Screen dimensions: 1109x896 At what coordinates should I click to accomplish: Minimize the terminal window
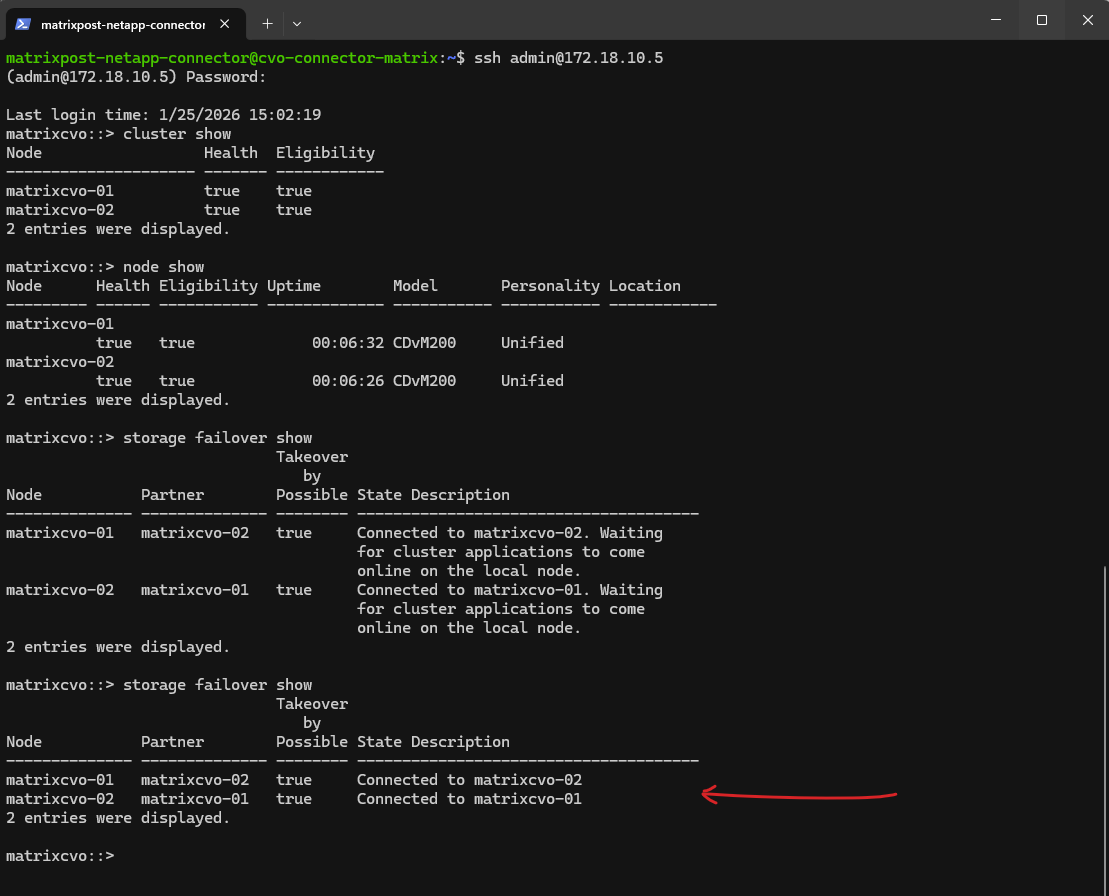tap(995, 20)
